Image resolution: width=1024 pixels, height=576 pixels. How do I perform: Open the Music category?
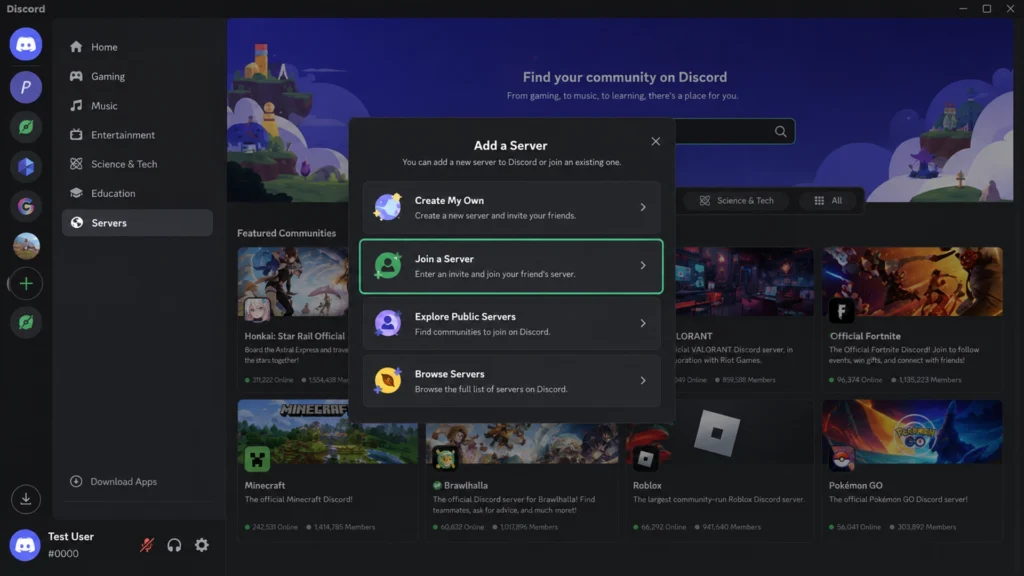click(137, 106)
